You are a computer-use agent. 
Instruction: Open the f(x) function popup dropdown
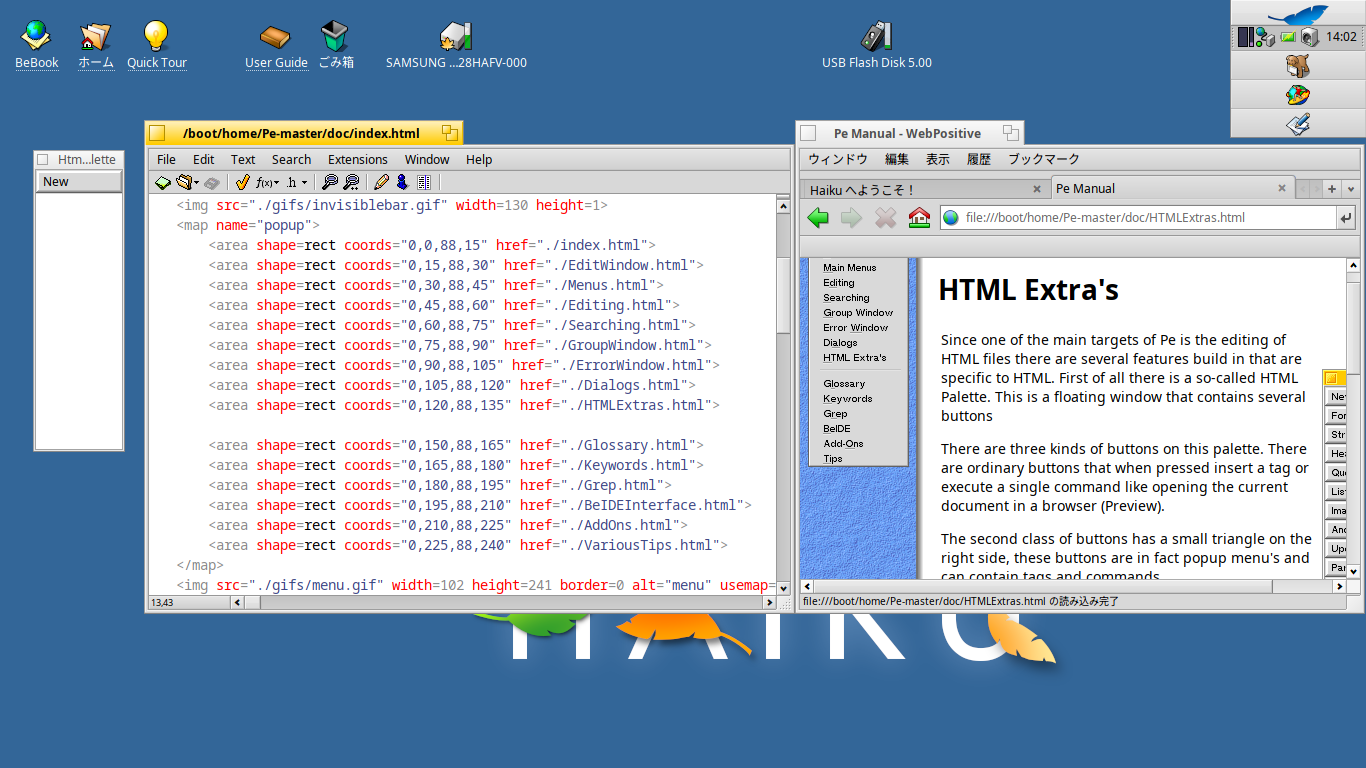[267, 182]
